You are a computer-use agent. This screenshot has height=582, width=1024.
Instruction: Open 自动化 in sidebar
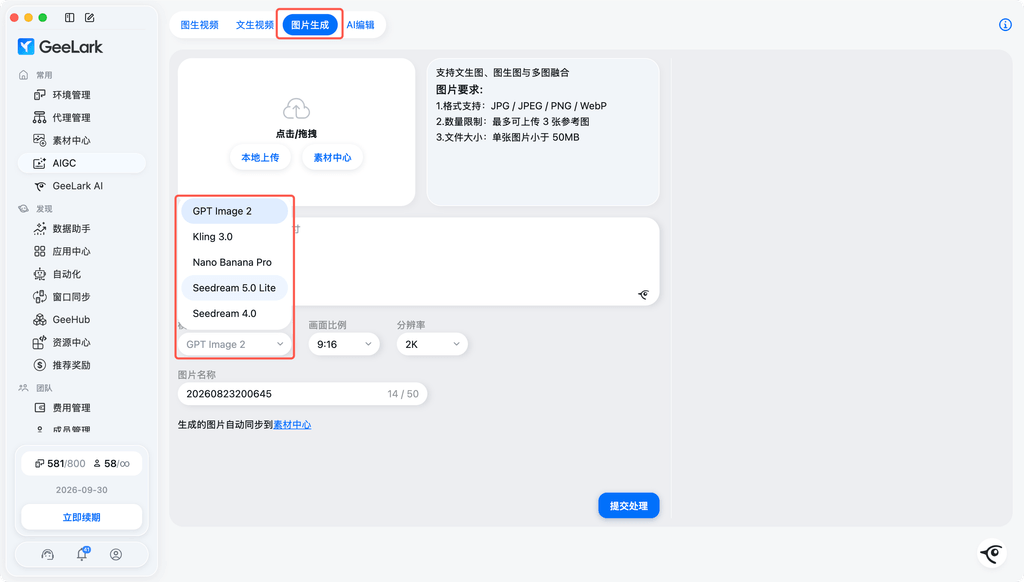coord(82,274)
